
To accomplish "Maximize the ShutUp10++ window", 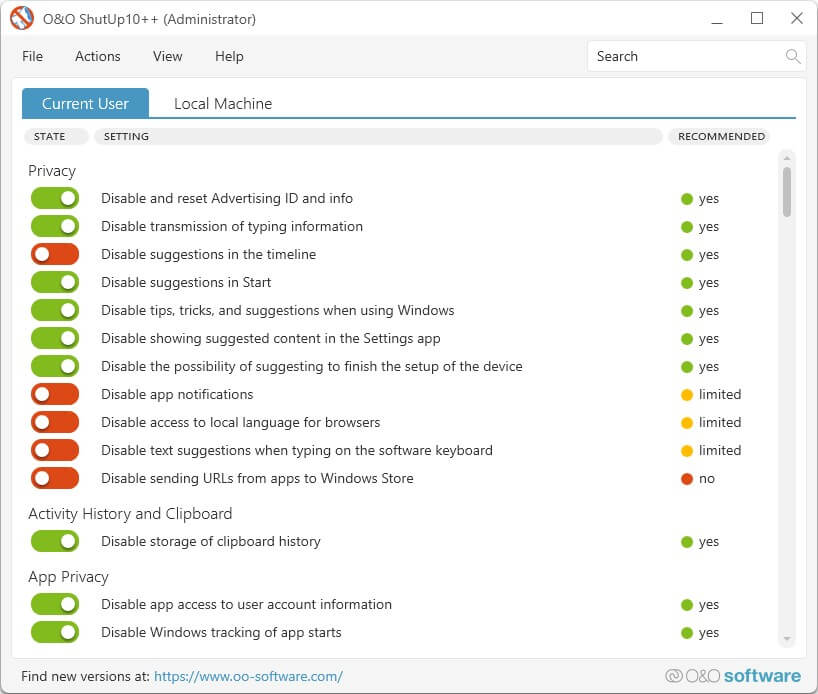I will pyautogui.click(x=757, y=19).
